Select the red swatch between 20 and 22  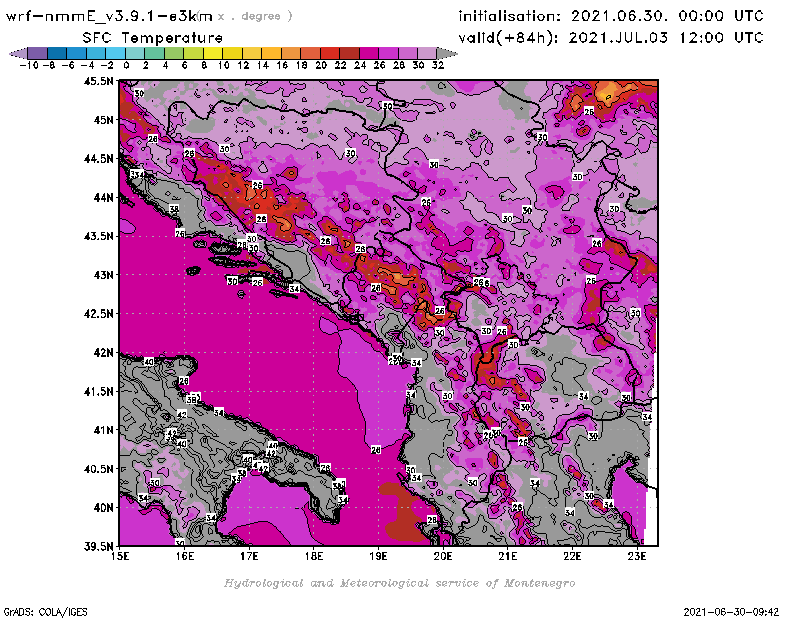click(x=330, y=53)
